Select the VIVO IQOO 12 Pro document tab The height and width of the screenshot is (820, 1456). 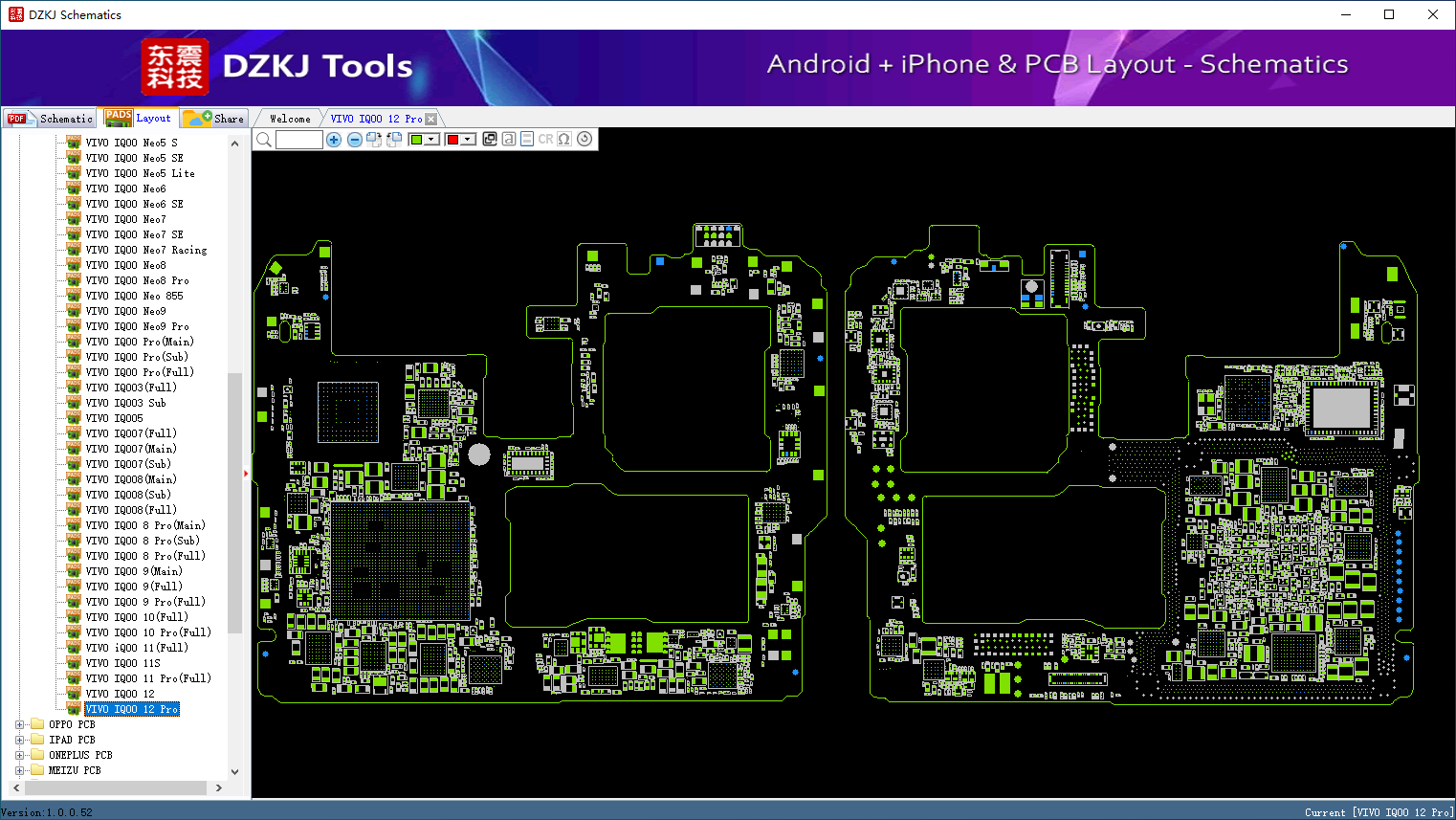tap(376, 119)
